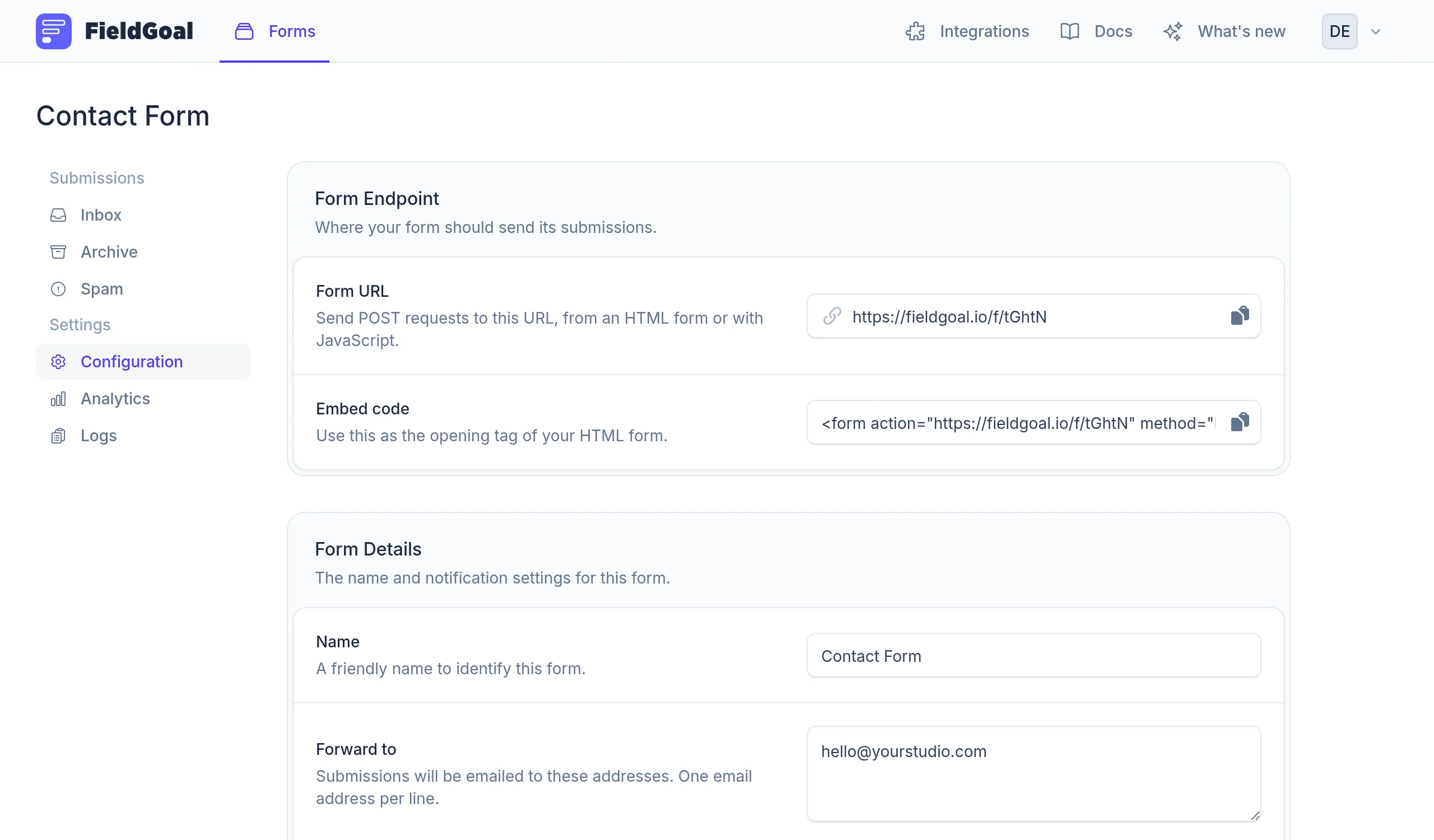Image resolution: width=1434 pixels, height=840 pixels.
Task: Open the Integrations page
Action: [967, 31]
